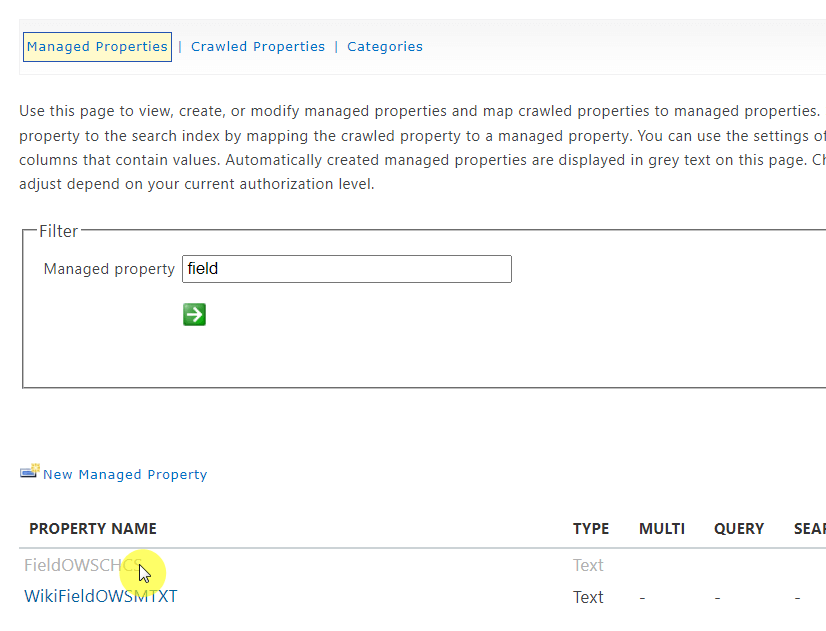The image size is (826, 631).
Task: Open the FieldOWSCHCS property
Action: (83, 565)
